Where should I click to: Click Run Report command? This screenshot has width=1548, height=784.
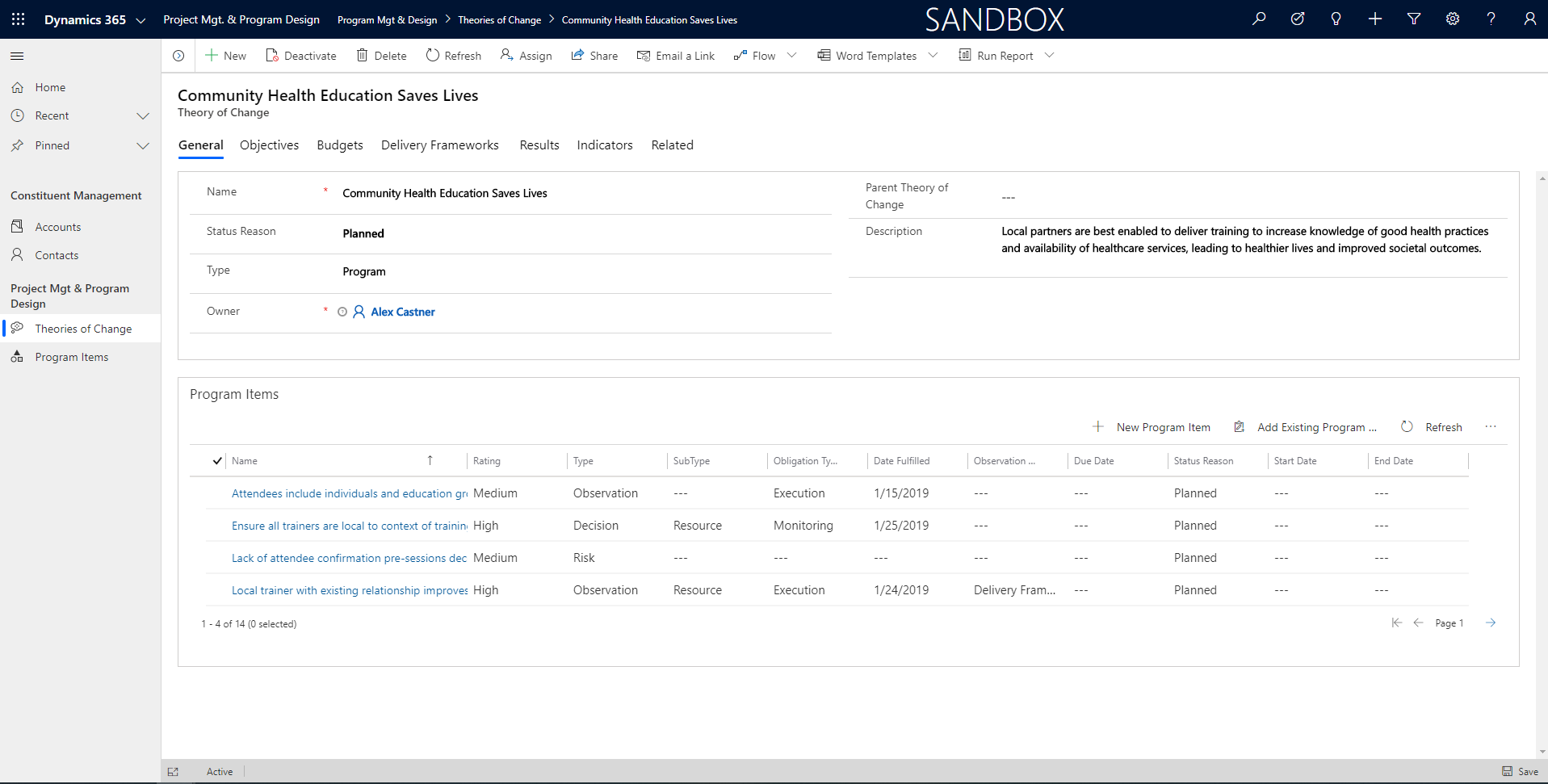click(x=996, y=56)
